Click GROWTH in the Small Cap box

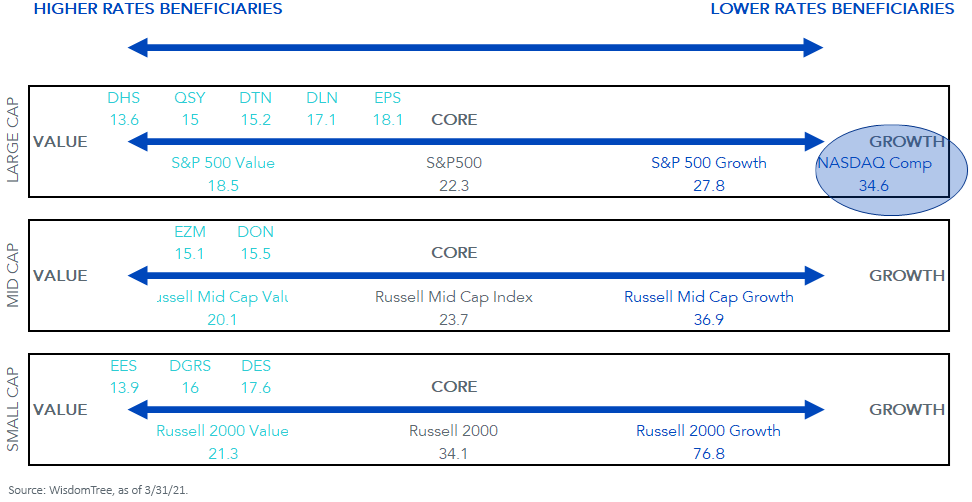pyautogui.click(x=907, y=410)
